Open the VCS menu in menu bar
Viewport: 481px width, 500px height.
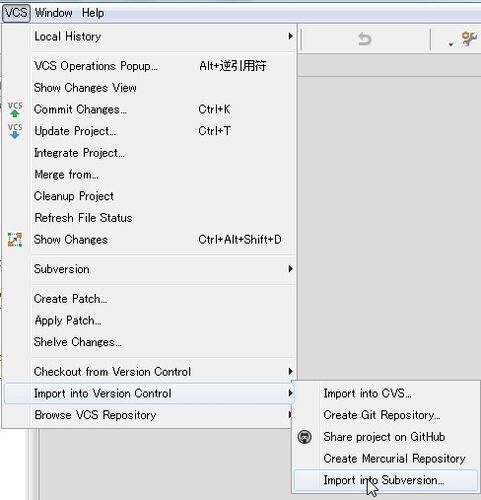[16, 13]
